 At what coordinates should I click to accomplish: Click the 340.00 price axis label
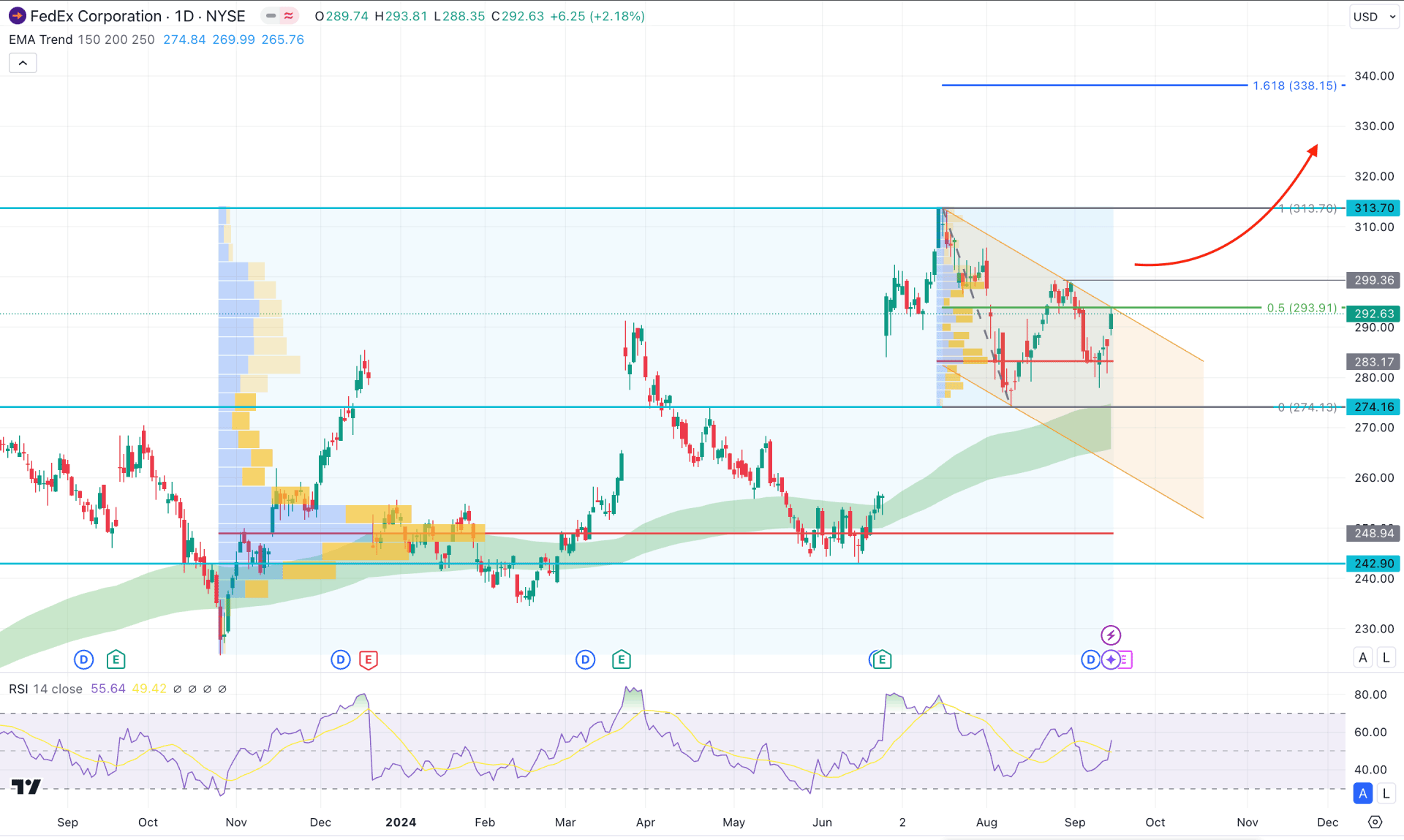[1373, 76]
